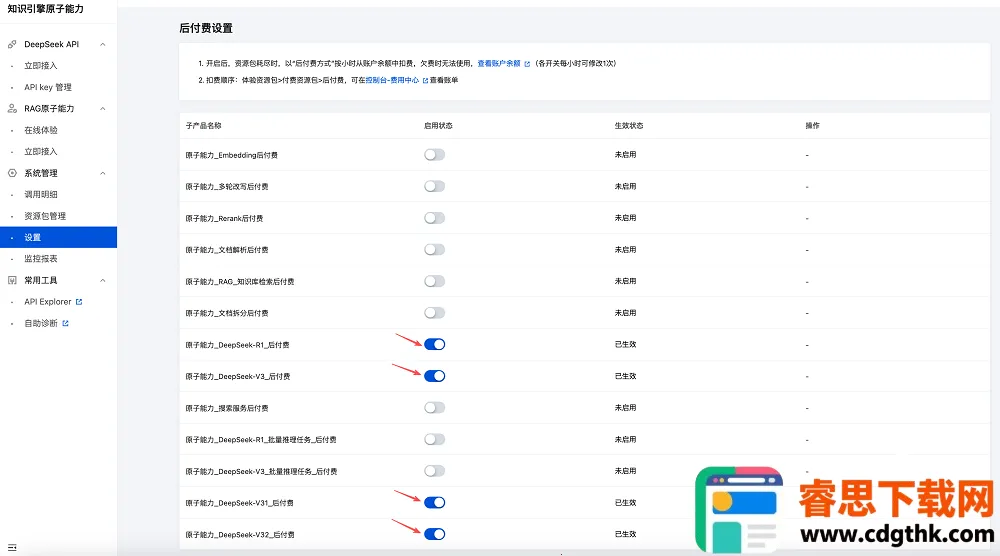Viewport: 1000px width, 556px height.
Task: Click external-link icon after 查看账户余额
Action: point(527,64)
